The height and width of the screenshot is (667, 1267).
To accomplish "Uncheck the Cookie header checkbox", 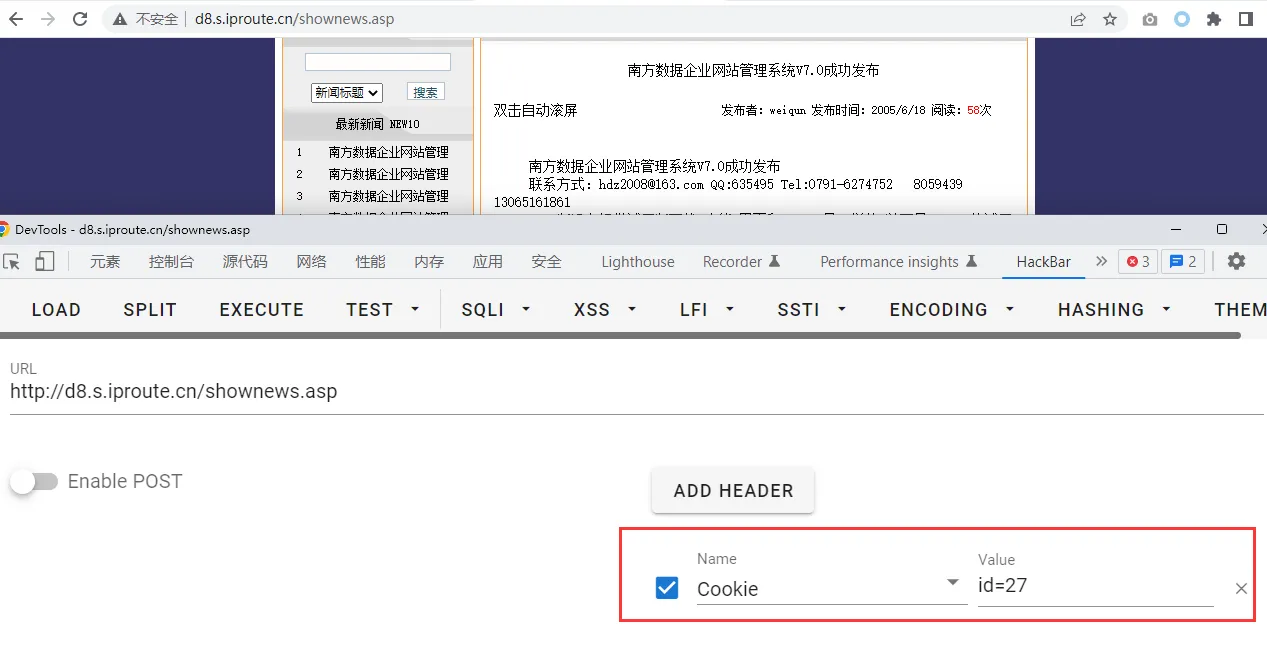I will 667,588.
